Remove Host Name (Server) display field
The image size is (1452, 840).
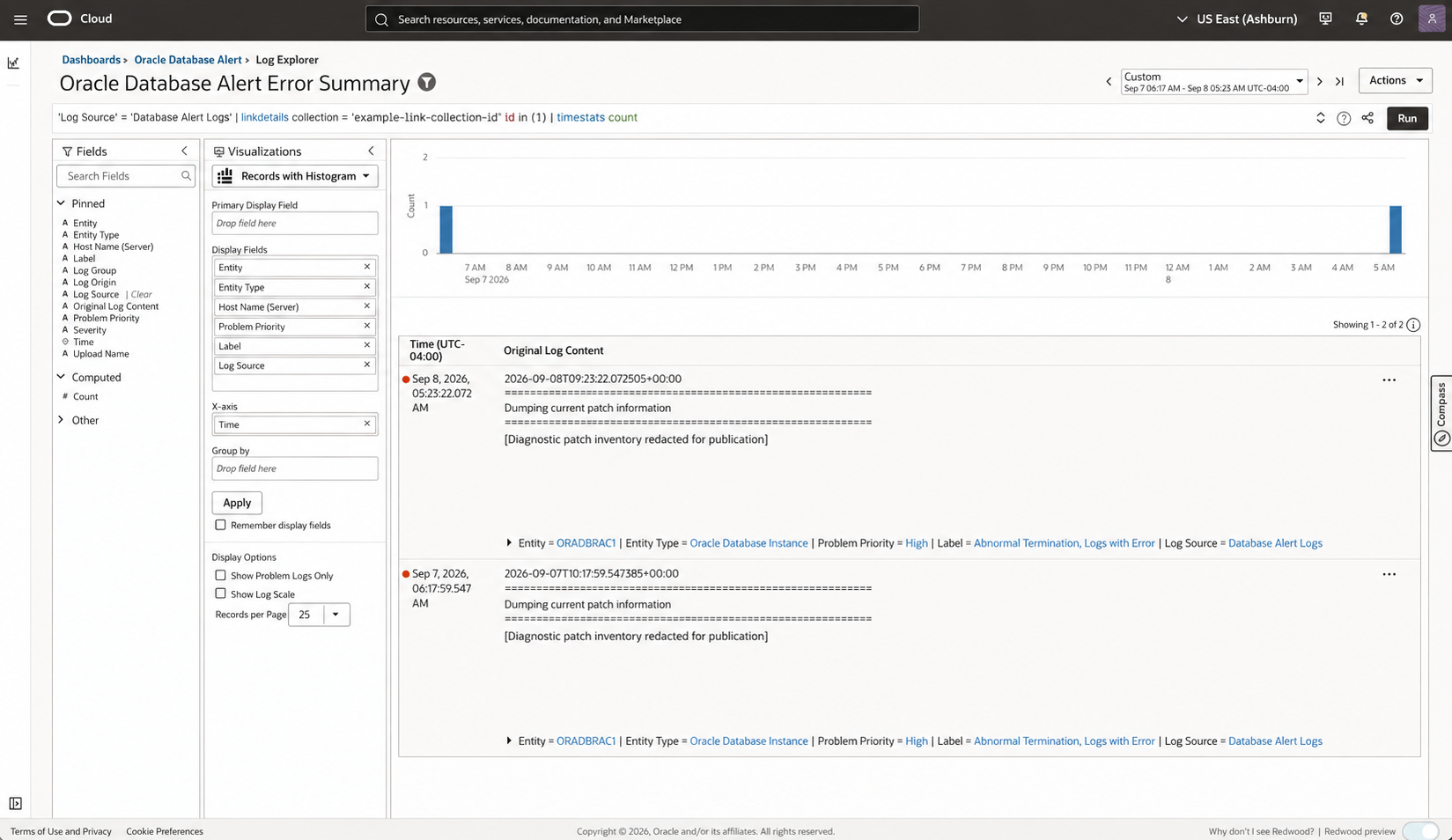(367, 306)
